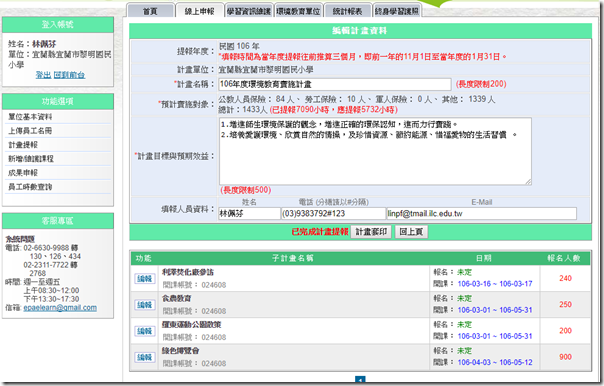This screenshot has width=604, height=386.
Task: Open 單位基本資料 in the function menu
Action: (x=30, y=117)
